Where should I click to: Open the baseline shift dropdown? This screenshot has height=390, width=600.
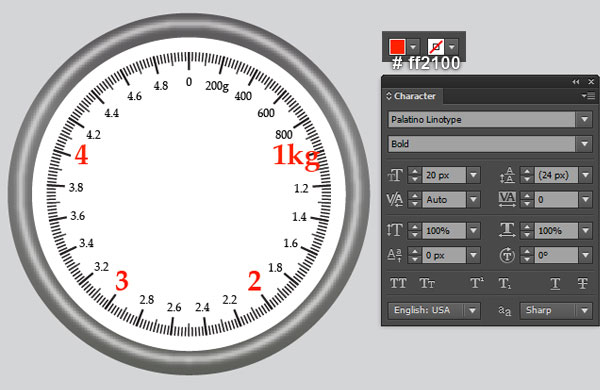(473, 255)
